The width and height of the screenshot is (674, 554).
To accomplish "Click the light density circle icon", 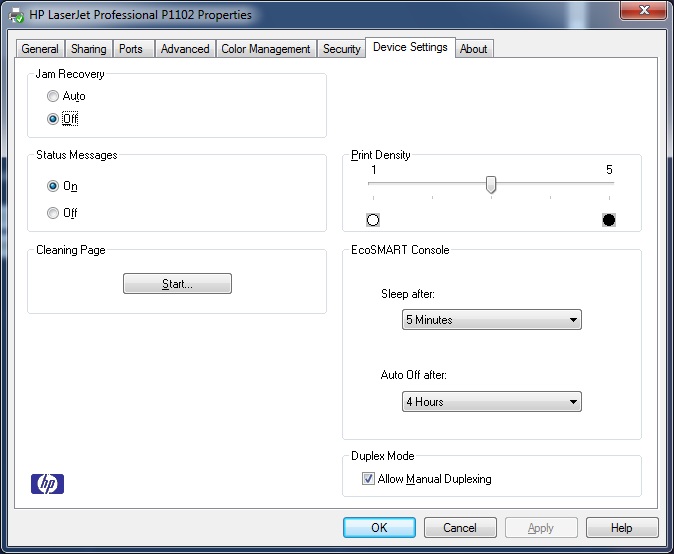I will [x=373, y=220].
